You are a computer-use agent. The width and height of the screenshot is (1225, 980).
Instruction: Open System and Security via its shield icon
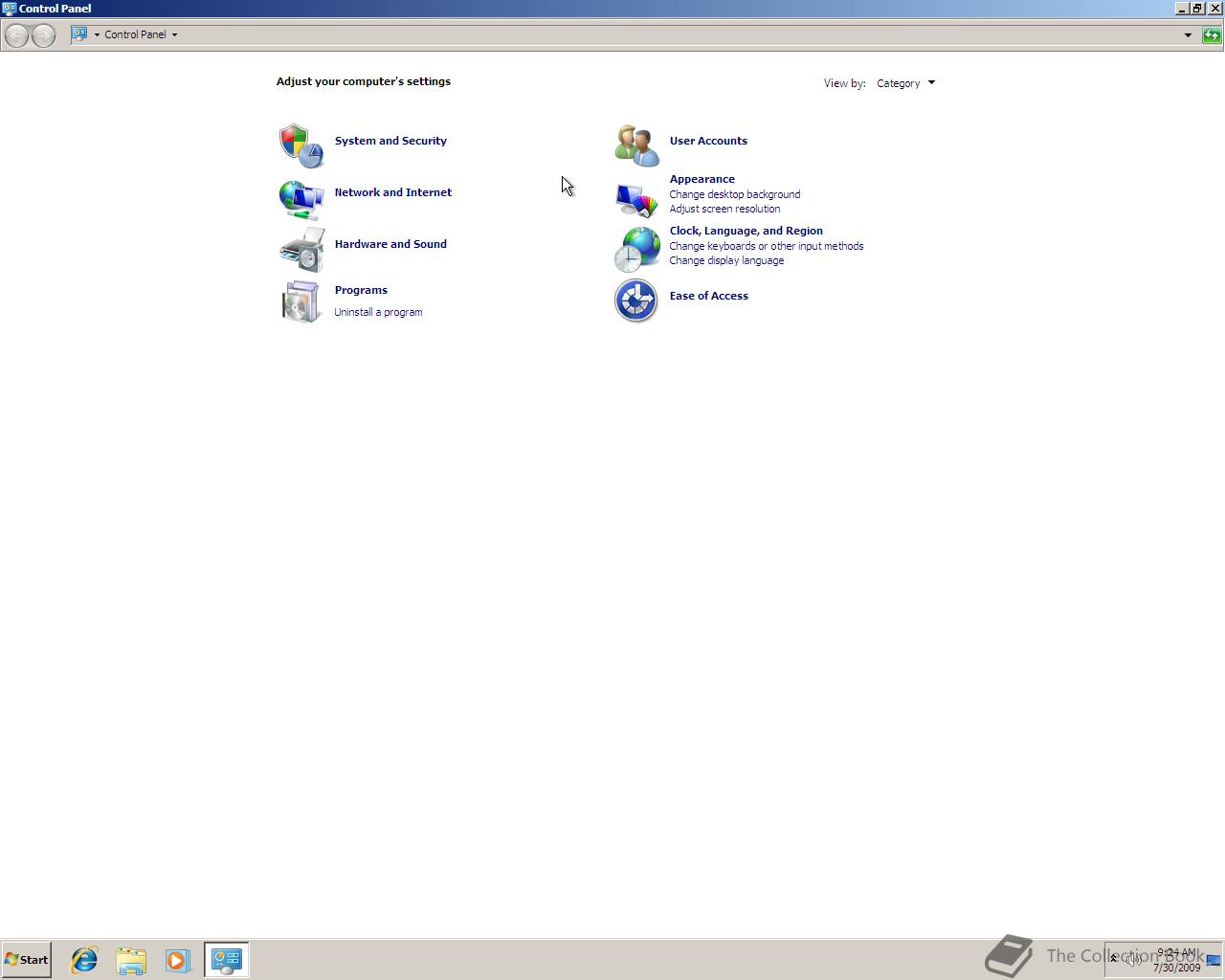301,145
